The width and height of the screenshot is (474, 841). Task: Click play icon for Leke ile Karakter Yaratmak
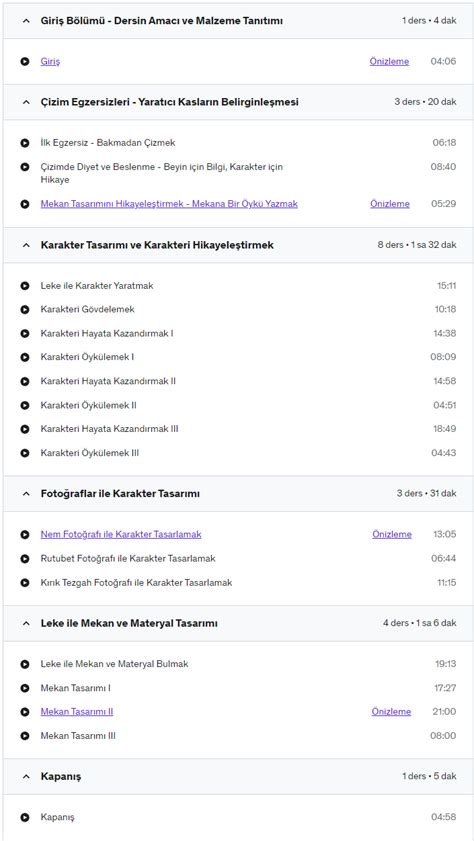click(x=25, y=286)
